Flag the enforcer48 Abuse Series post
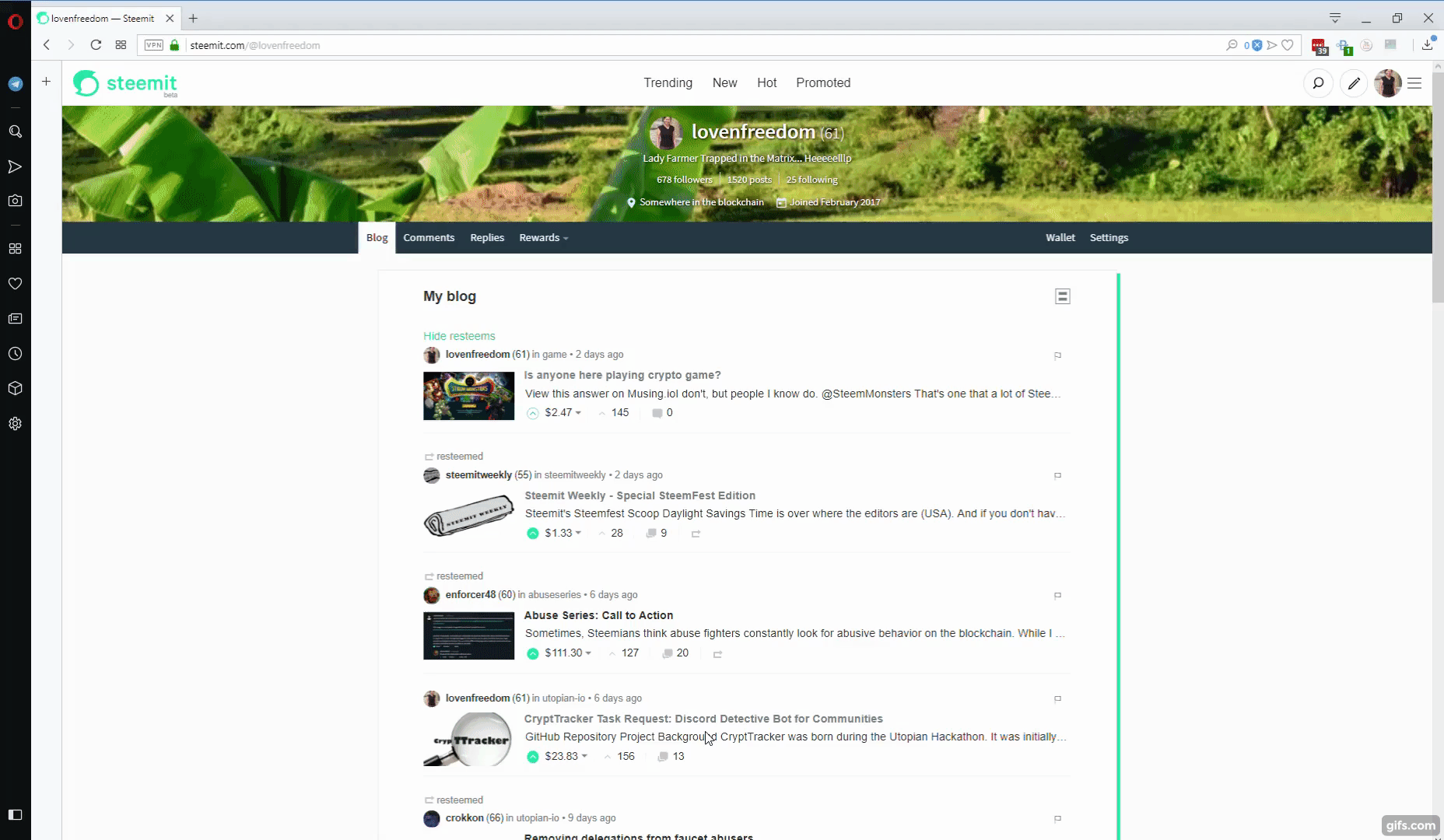1444x840 pixels. (x=1057, y=596)
